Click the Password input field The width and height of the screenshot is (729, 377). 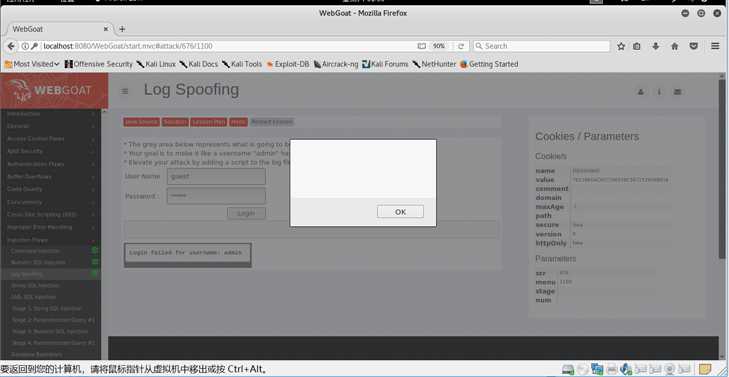(216, 196)
